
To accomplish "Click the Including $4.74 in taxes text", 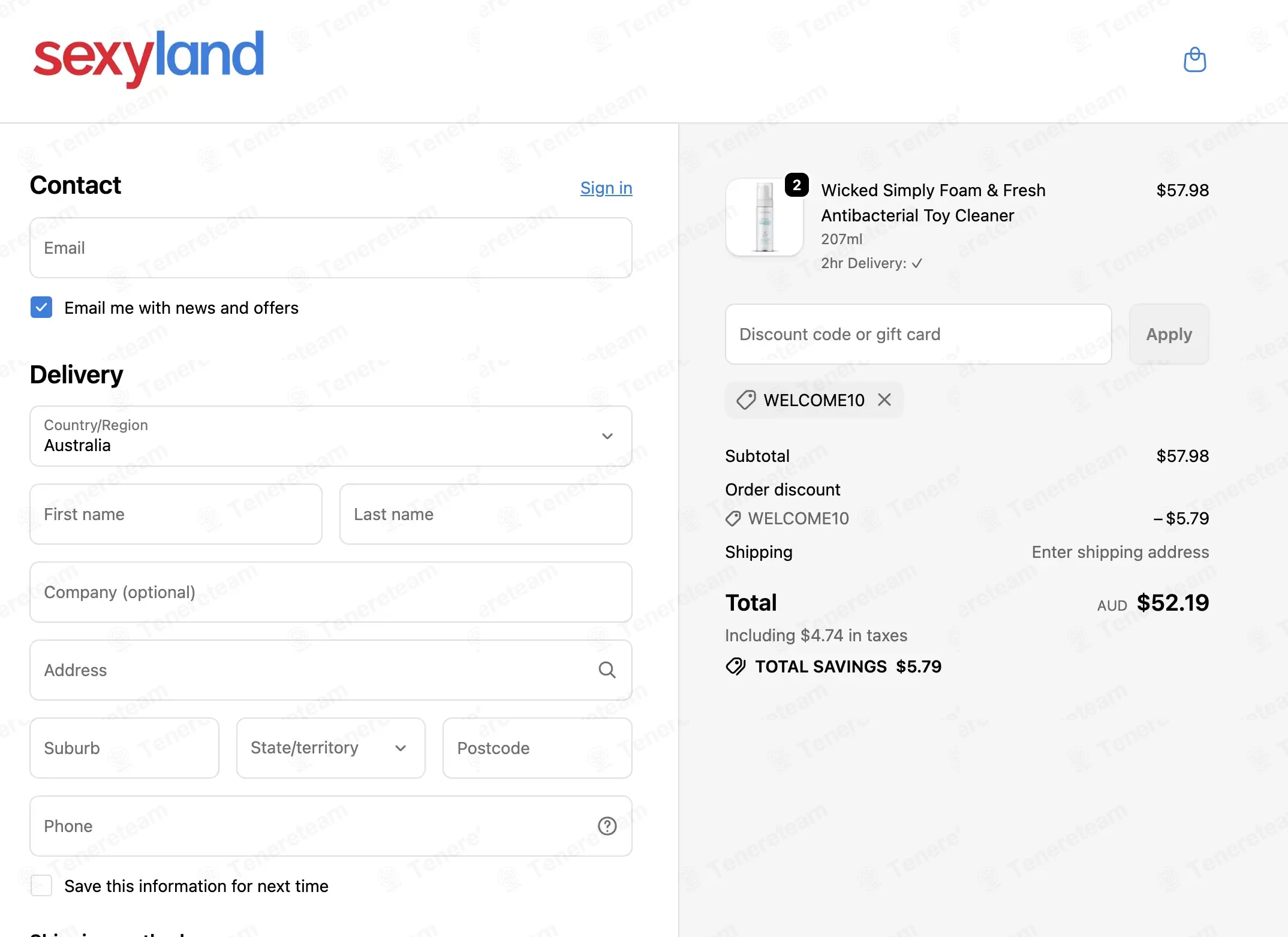I will point(816,635).
